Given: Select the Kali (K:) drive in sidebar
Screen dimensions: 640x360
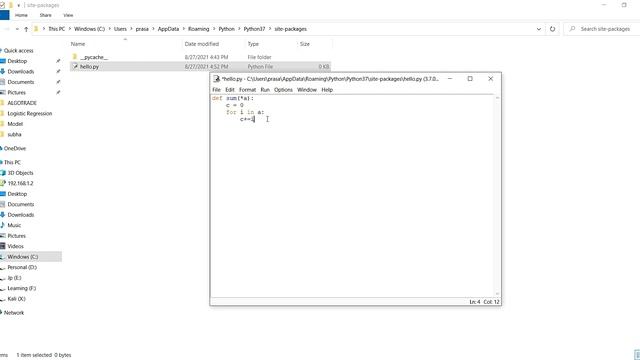Looking at the screenshot, I should (x=16, y=299).
